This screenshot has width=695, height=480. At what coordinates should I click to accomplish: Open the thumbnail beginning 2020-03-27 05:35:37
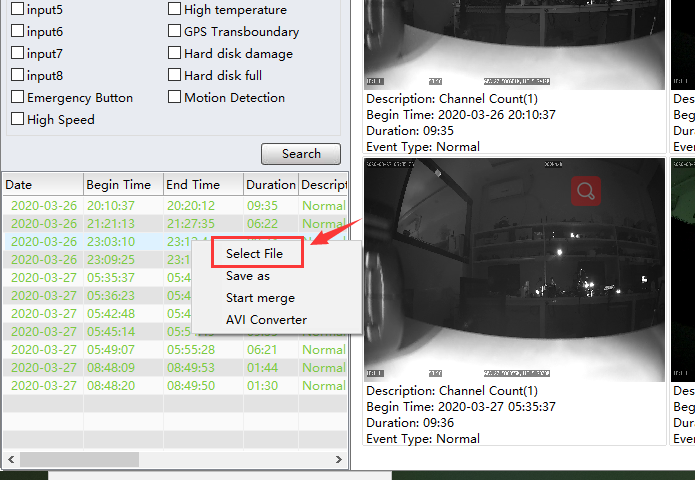[x=515, y=270]
